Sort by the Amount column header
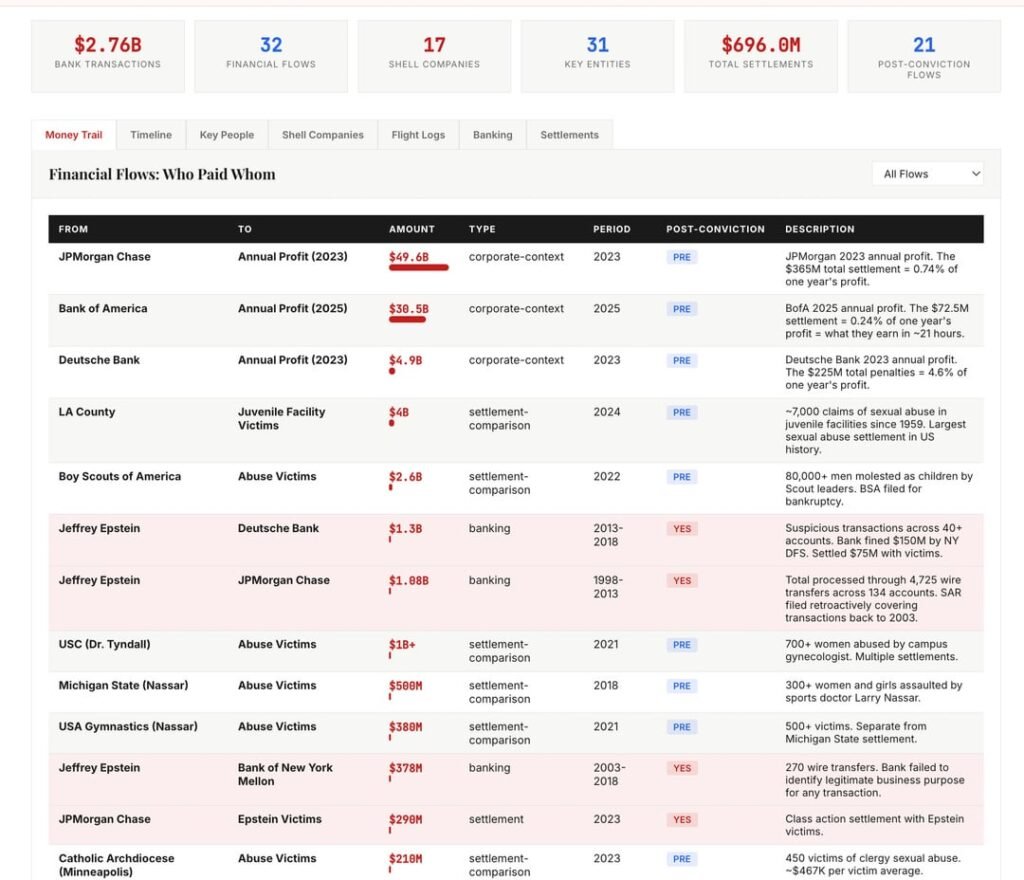This screenshot has width=1024, height=880. coord(412,229)
